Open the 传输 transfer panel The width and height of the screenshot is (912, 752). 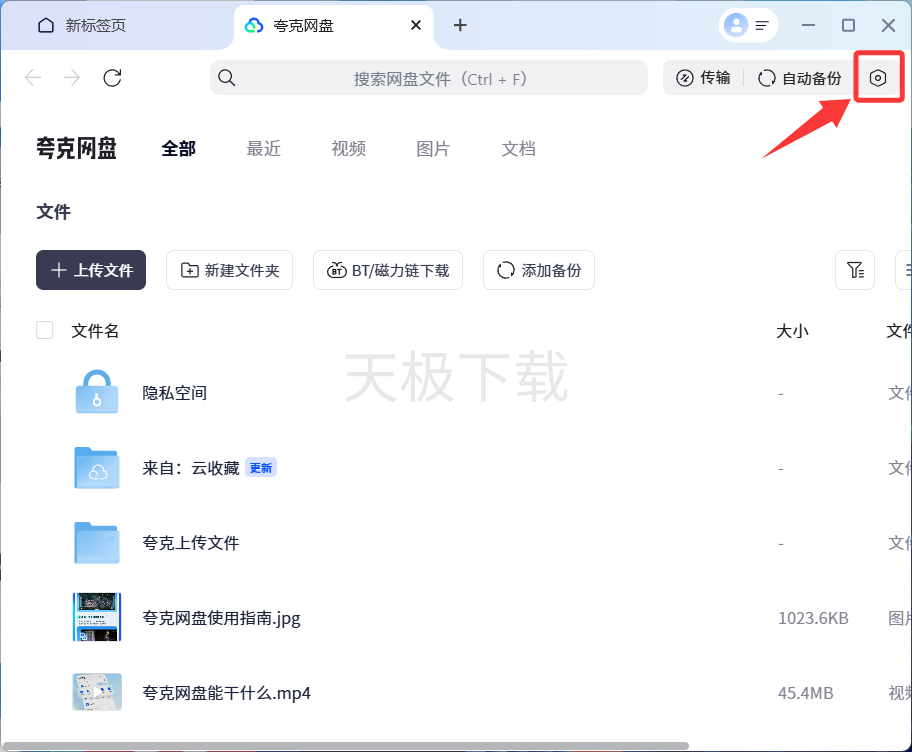pyautogui.click(x=703, y=78)
